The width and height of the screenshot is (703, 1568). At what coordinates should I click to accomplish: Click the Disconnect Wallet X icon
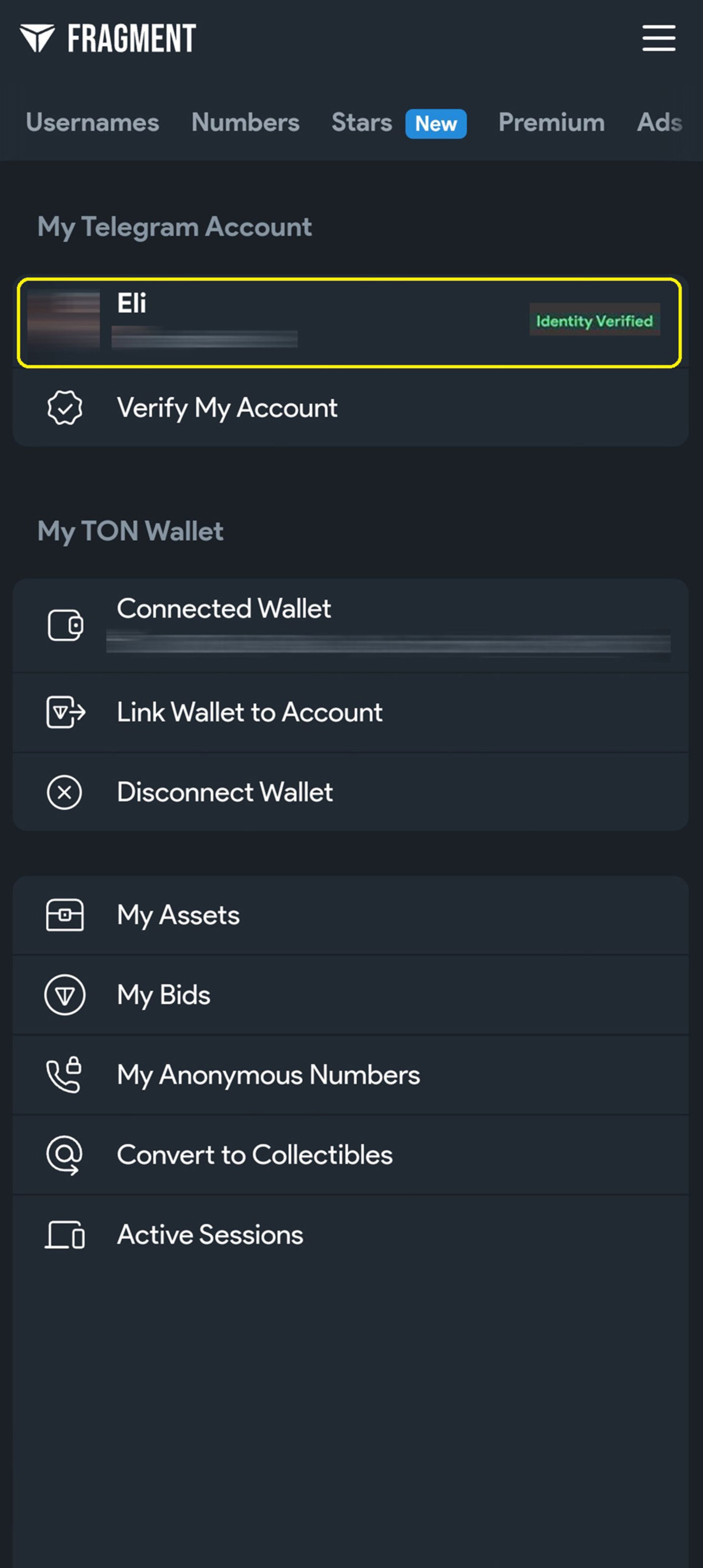point(64,793)
